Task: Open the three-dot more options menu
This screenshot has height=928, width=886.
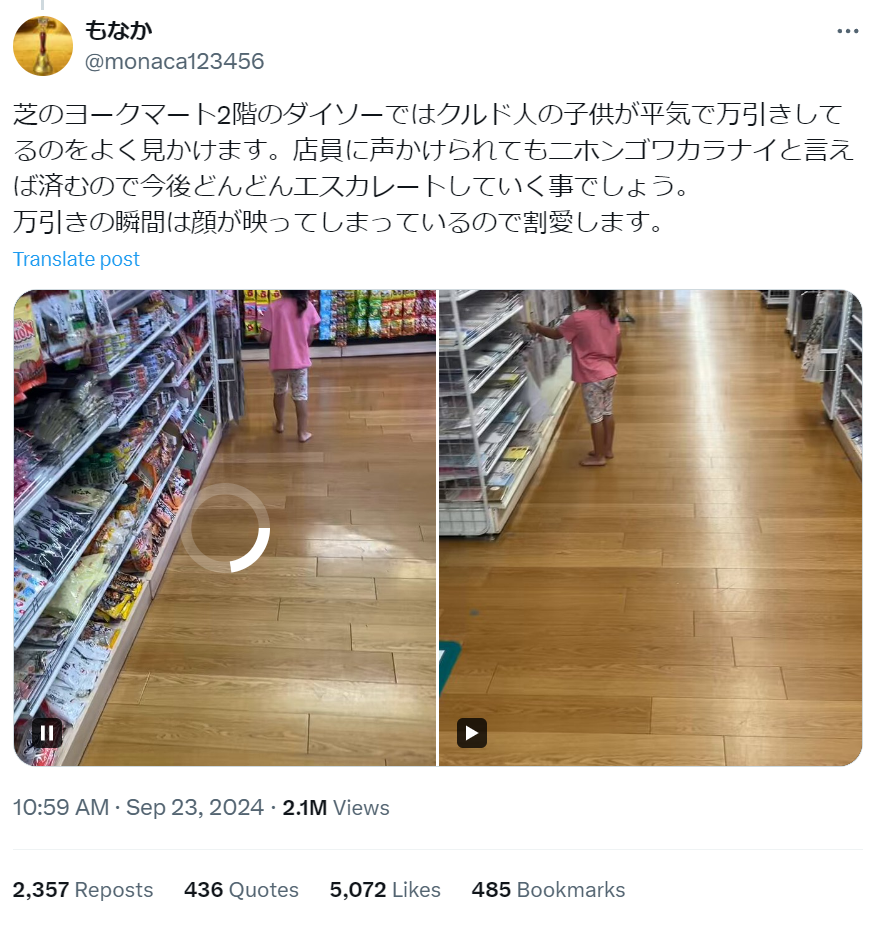Action: click(x=848, y=31)
